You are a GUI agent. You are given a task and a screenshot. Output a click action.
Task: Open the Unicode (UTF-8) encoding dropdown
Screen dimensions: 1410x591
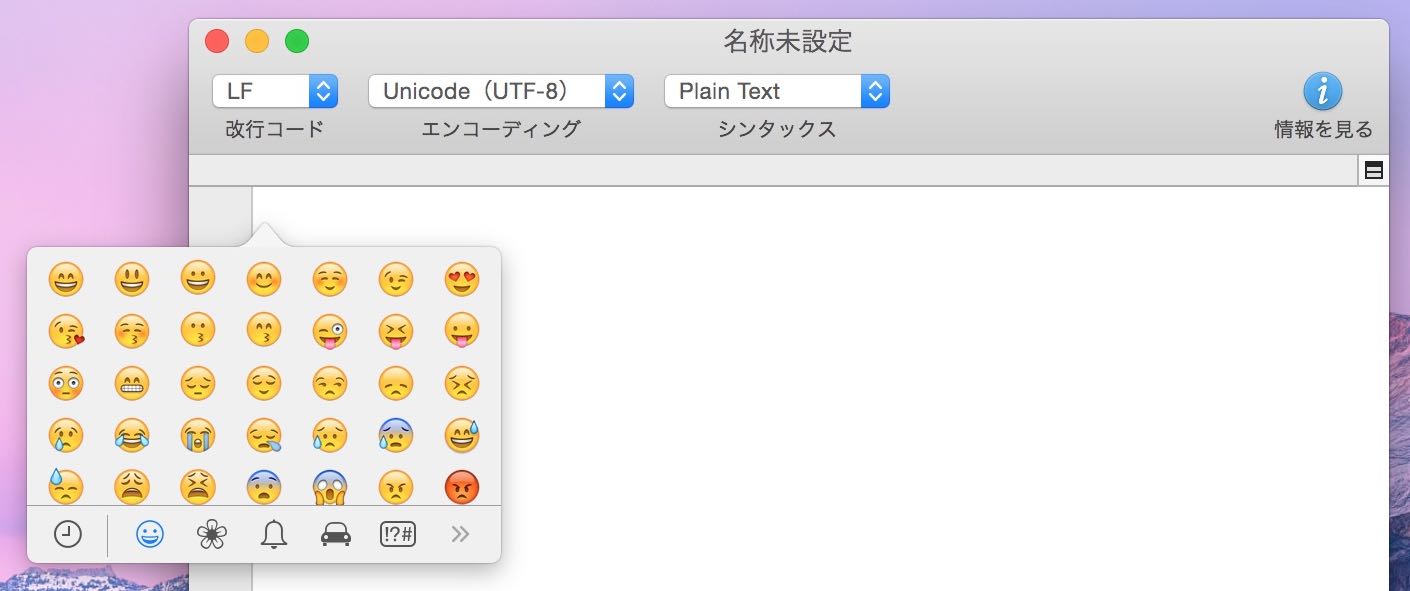(x=501, y=91)
